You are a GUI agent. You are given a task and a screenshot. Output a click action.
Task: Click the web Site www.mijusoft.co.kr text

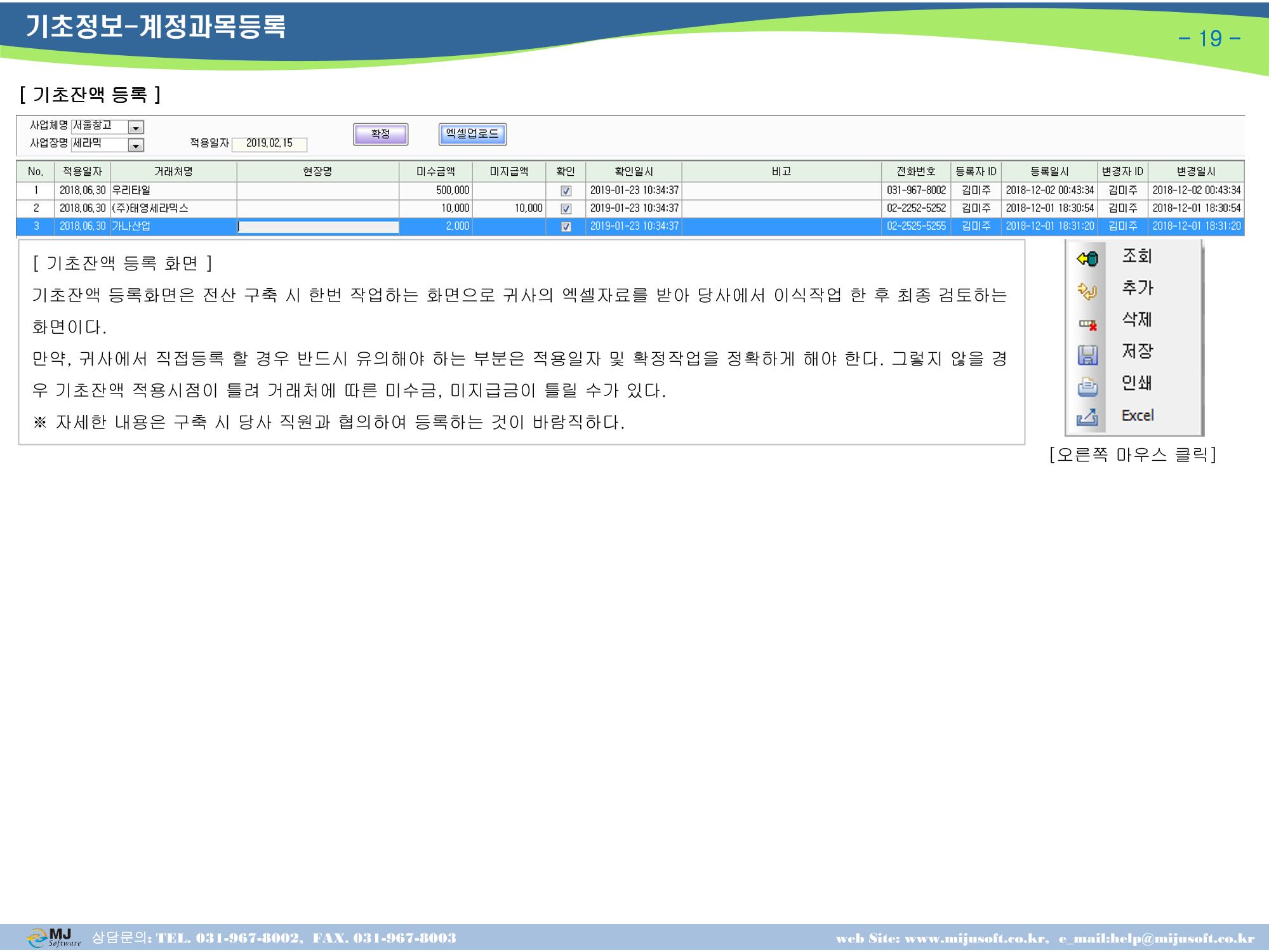click(941, 939)
